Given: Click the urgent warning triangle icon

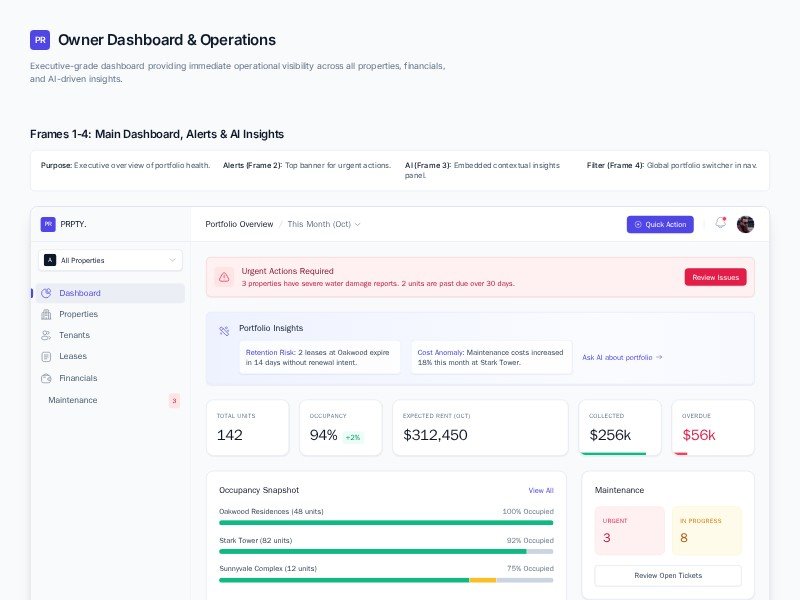Looking at the screenshot, I should pyautogui.click(x=224, y=277).
